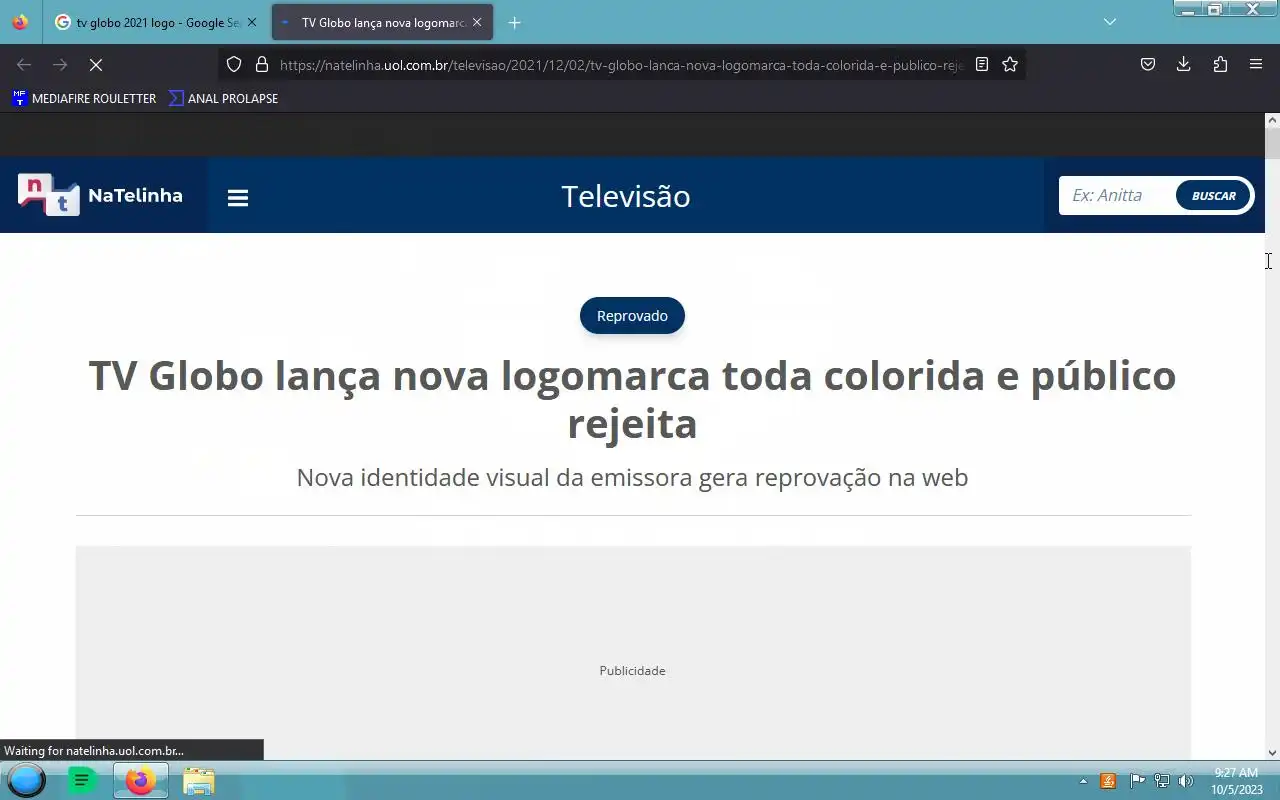Close the Google search tab
Viewport: 1280px width, 800px height.
point(252,22)
